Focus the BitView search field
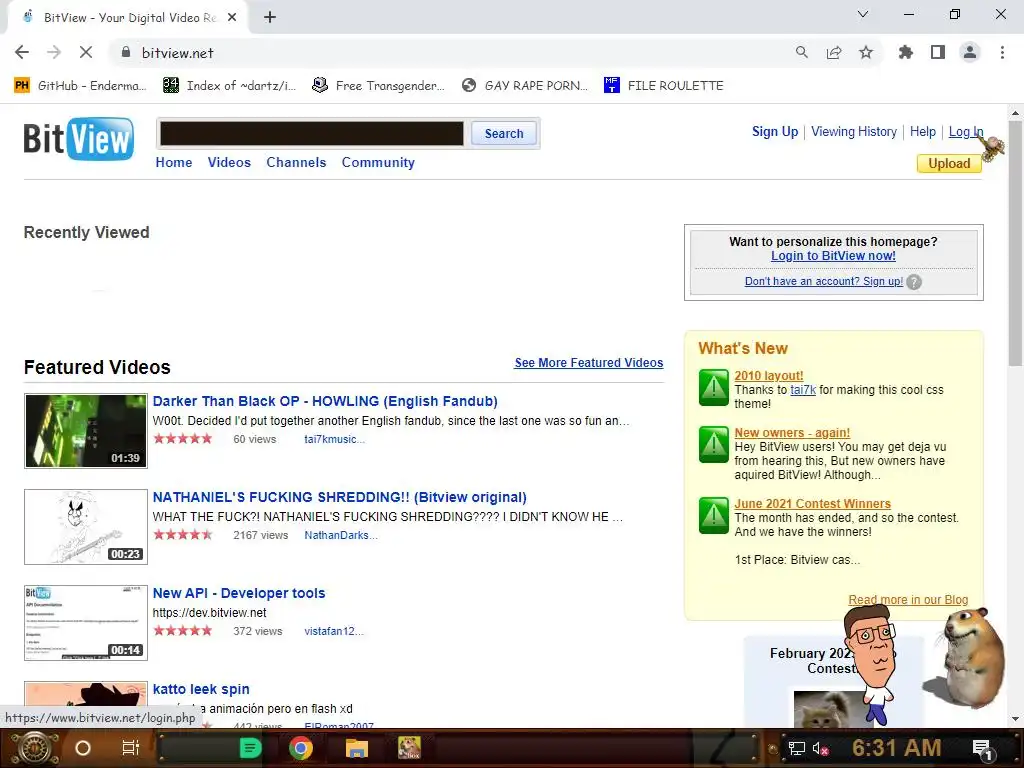 click(x=312, y=133)
